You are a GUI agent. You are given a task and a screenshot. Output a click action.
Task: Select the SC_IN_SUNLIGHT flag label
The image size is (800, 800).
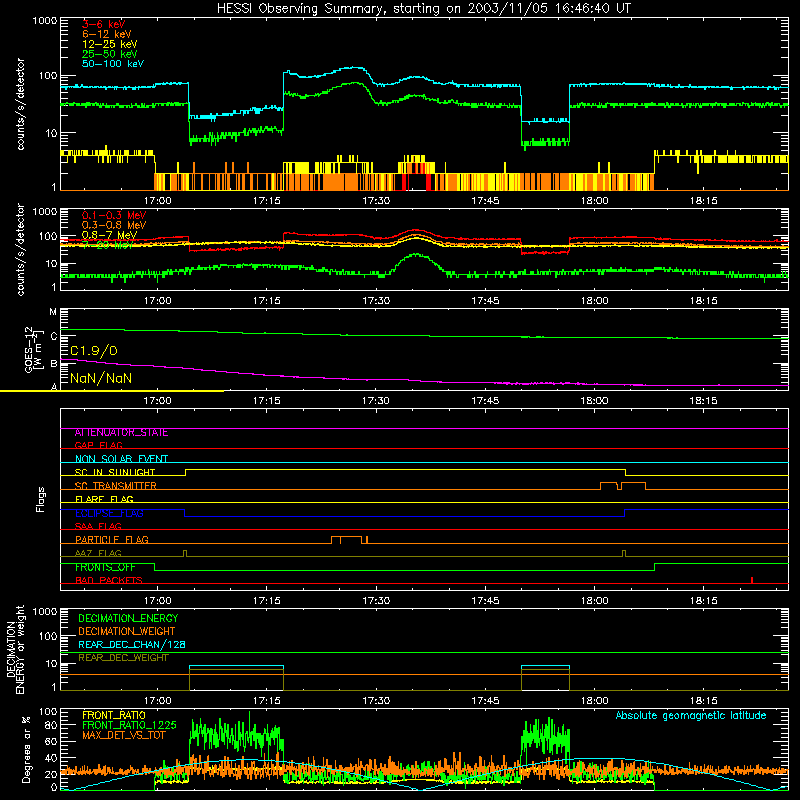(115, 472)
